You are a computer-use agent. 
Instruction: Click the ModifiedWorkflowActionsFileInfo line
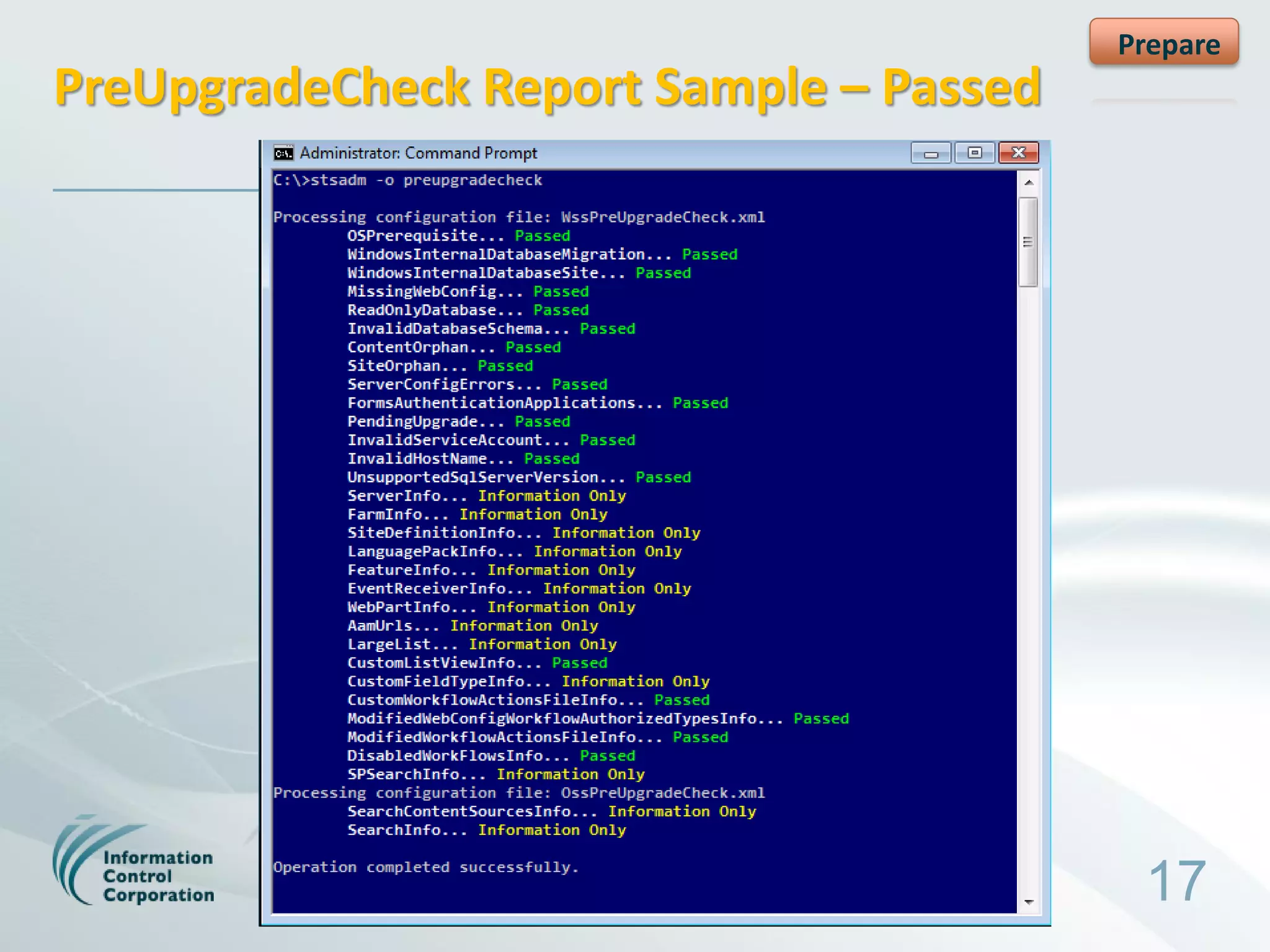pyautogui.click(x=538, y=738)
